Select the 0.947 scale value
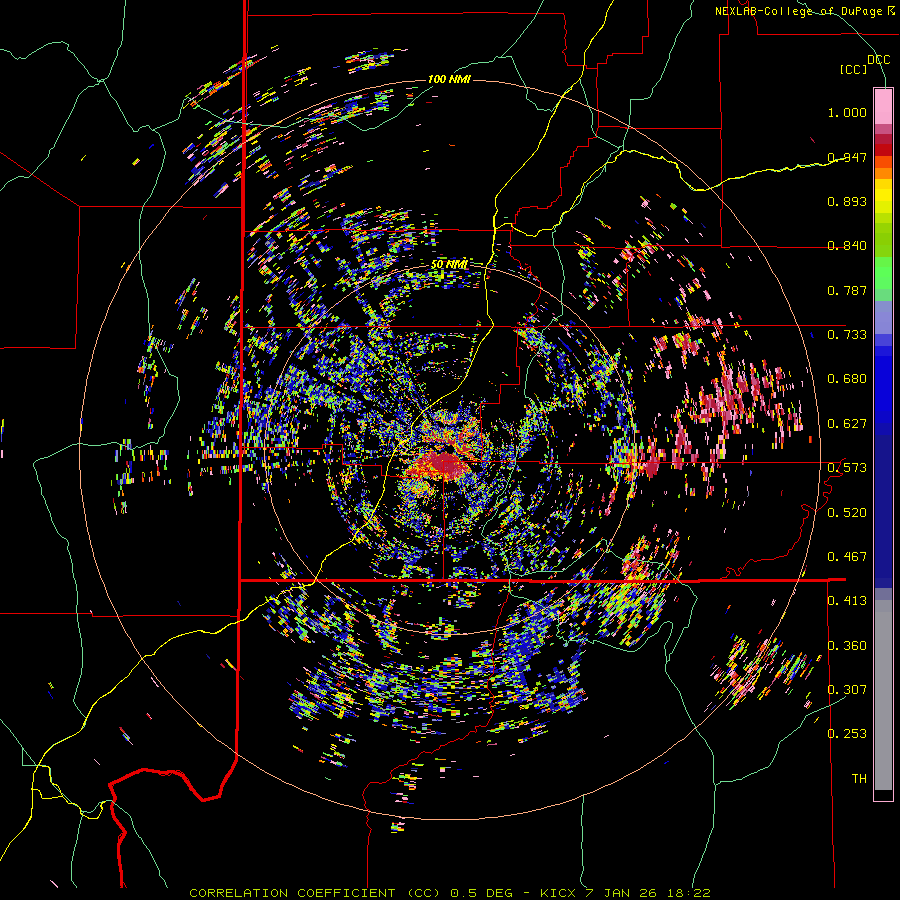900x900 pixels. pos(847,157)
